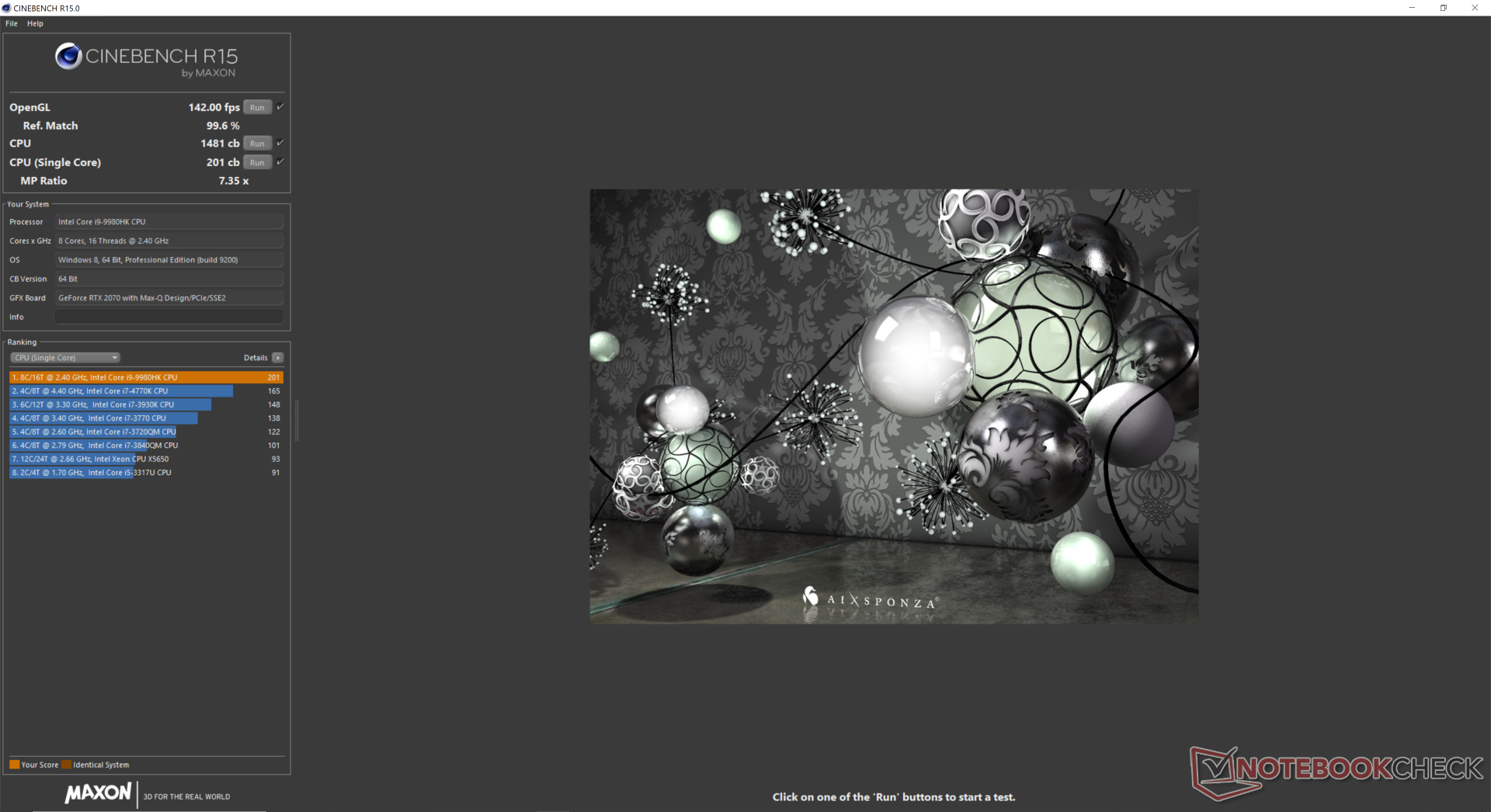1491x812 pixels.
Task: Select ranking row 8, Intel Core i5-3317U
Action: tap(146, 473)
